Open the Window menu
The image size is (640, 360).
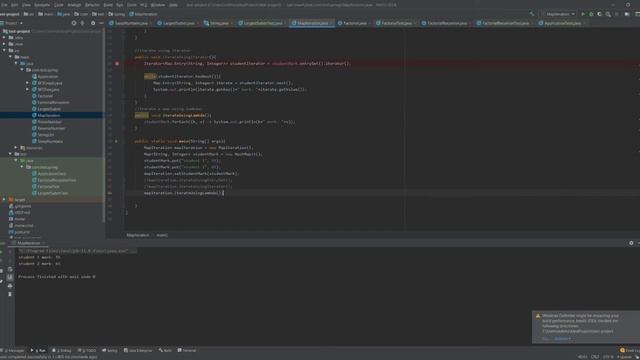[x=158, y=5]
